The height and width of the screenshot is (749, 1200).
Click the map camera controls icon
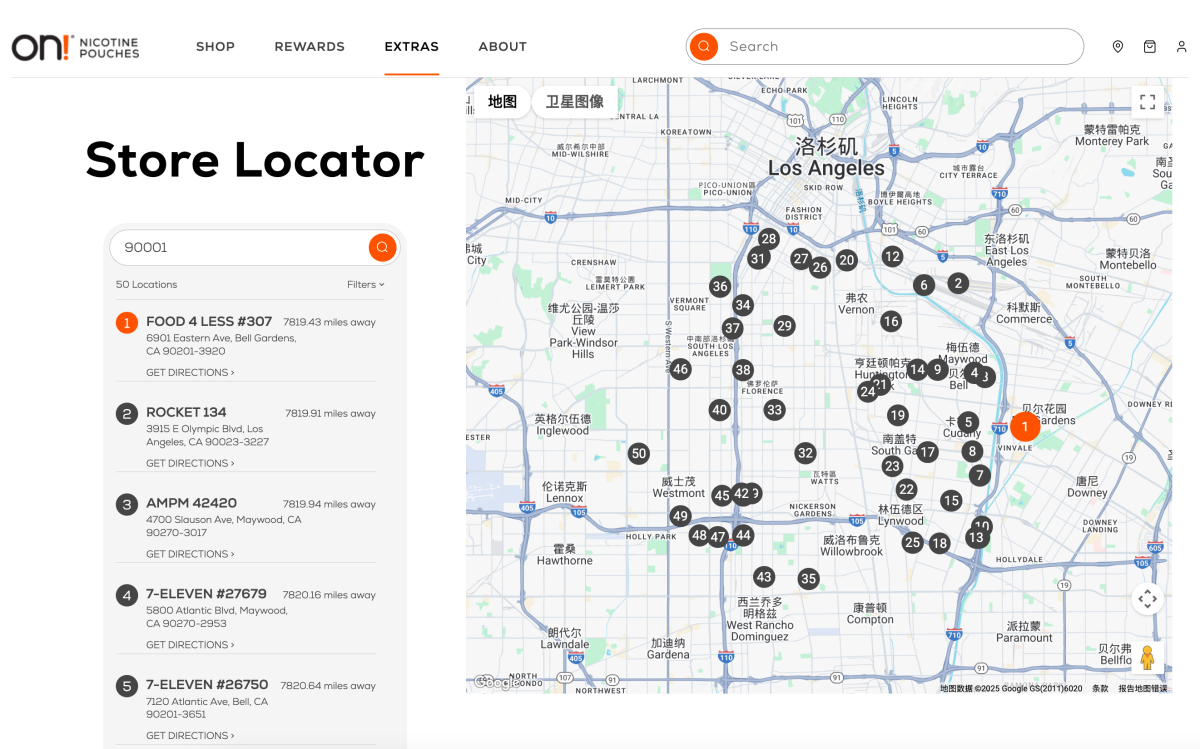coord(1147,599)
